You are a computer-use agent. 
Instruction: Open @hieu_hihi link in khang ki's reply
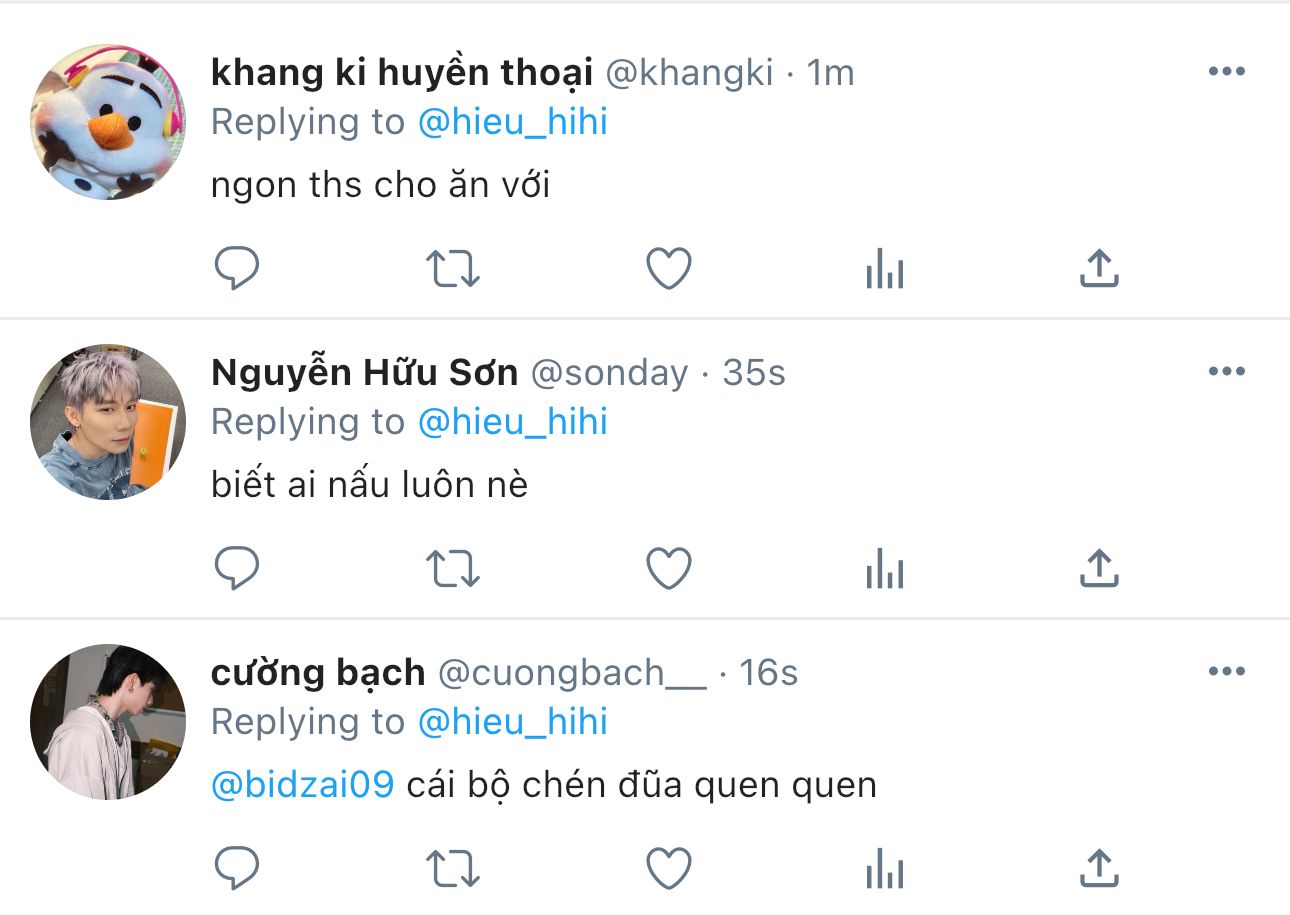pos(512,122)
